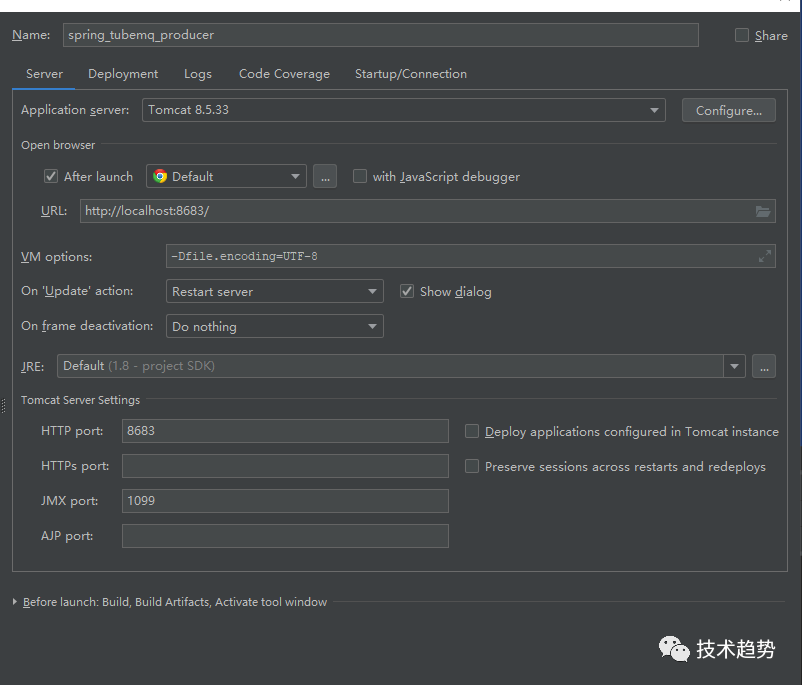Open JRE browse ellipsis button
This screenshot has height=685, width=802.
(x=764, y=366)
